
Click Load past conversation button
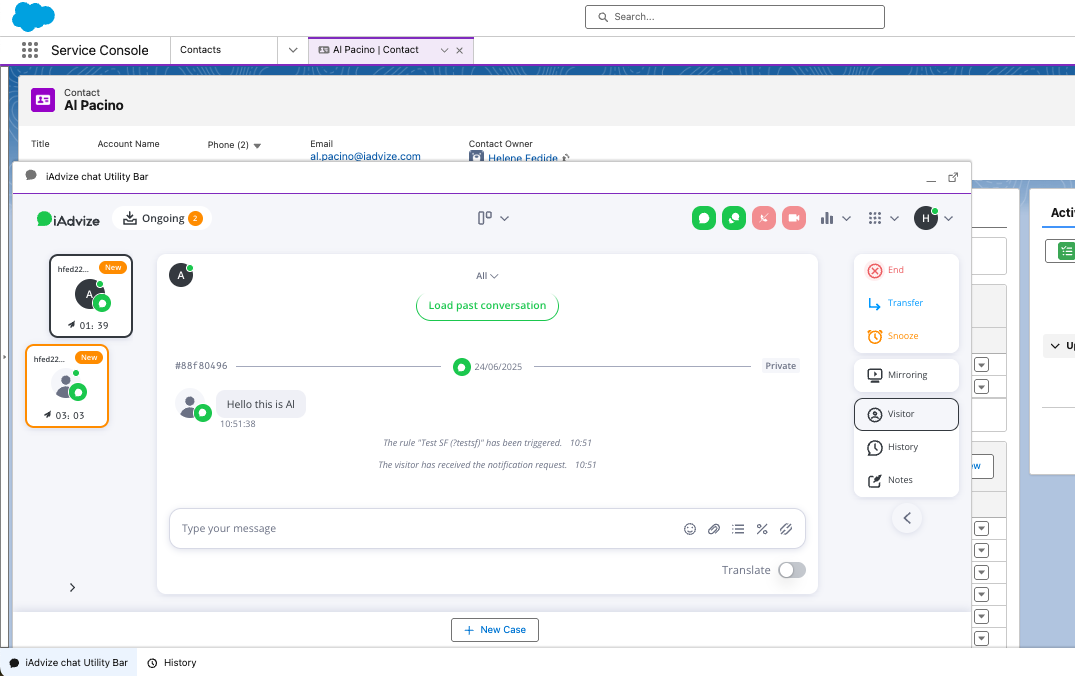487,306
